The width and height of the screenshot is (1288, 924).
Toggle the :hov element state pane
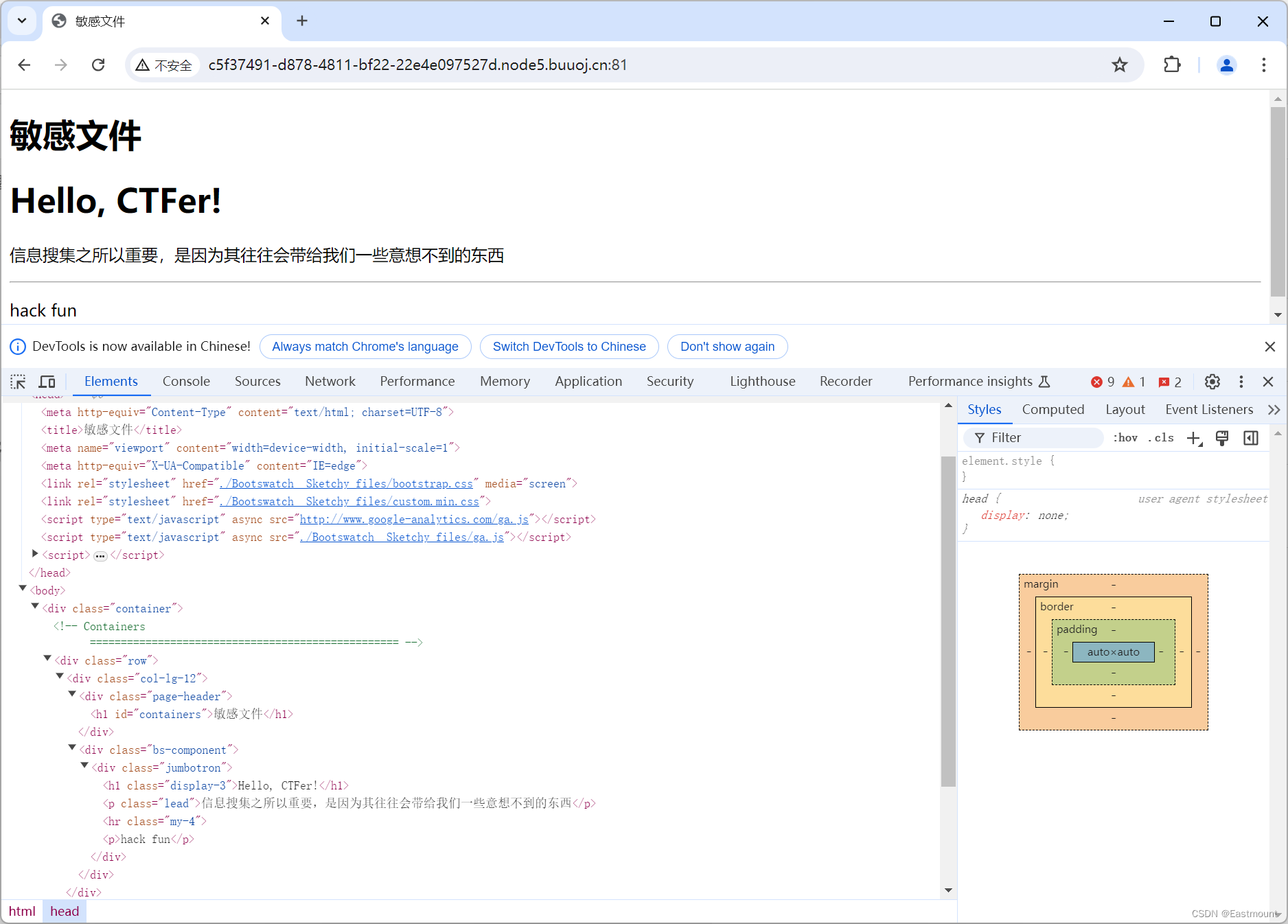(1125, 438)
